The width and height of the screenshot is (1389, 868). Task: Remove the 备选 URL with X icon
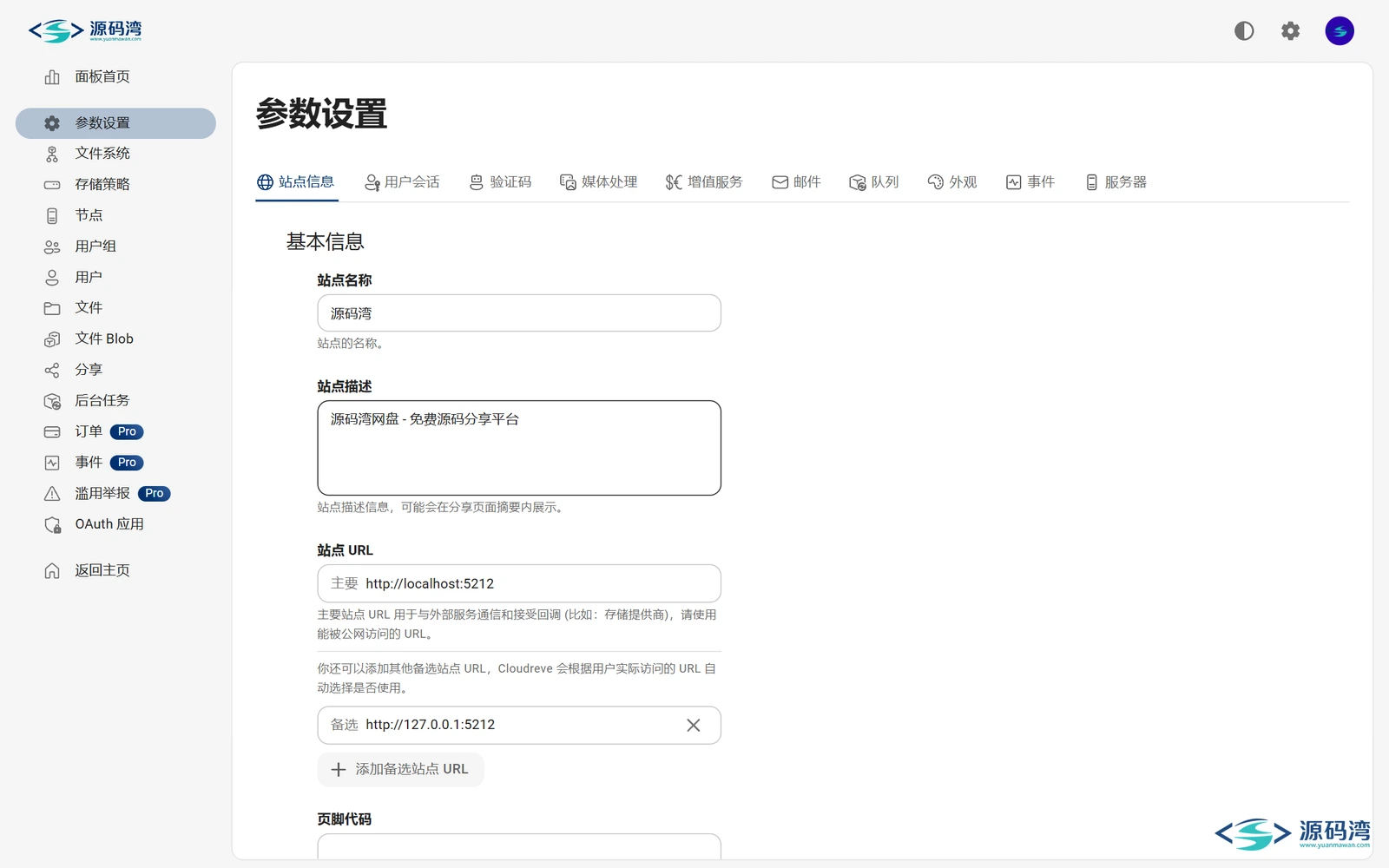(693, 726)
